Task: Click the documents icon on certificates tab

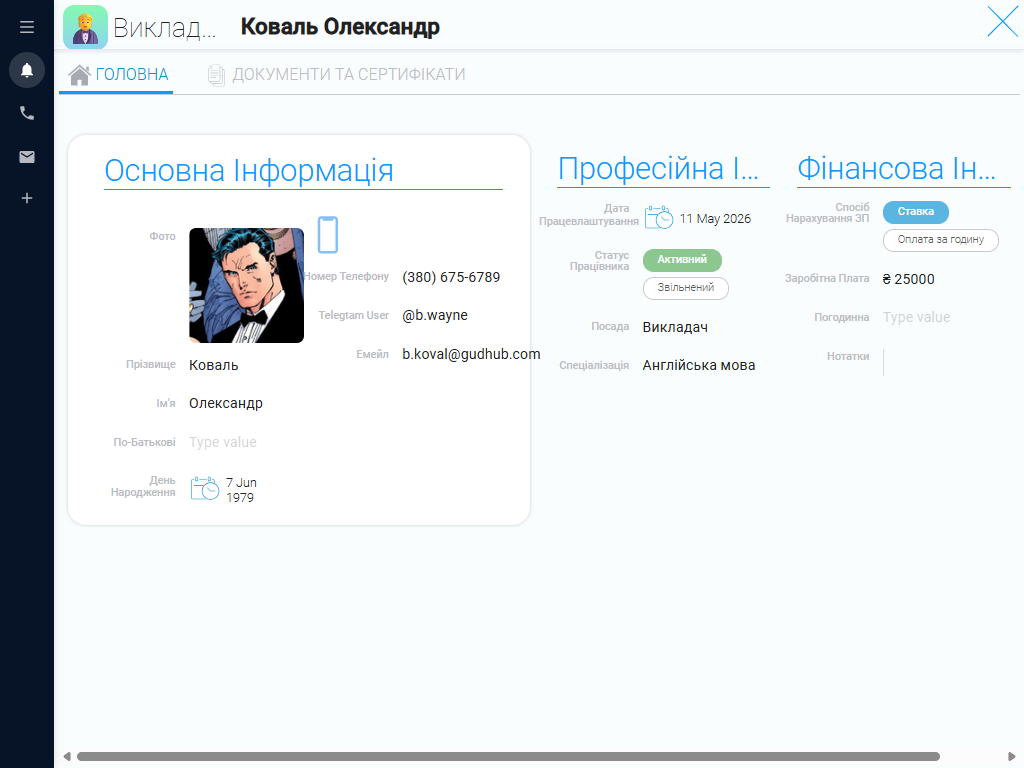Action: [216, 75]
